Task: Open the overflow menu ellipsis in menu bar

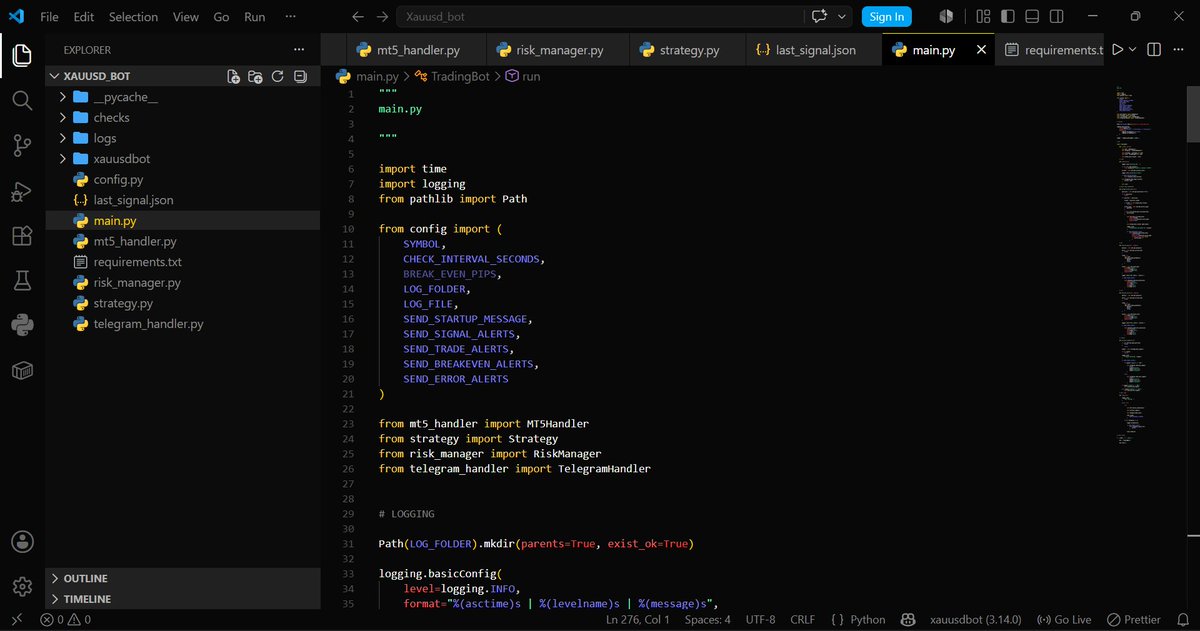Action: coord(291,17)
